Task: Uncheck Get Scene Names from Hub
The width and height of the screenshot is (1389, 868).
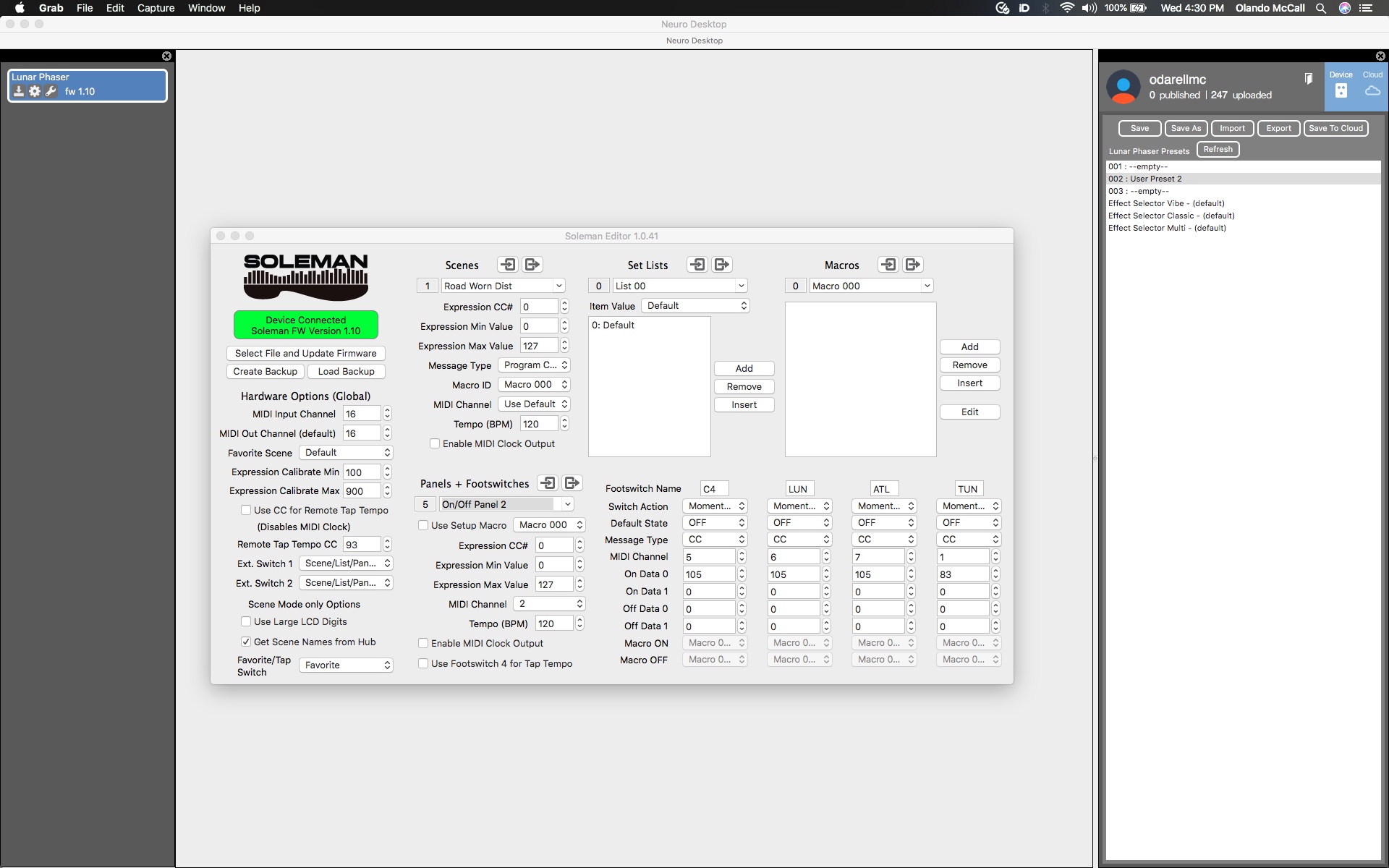Action: point(246,642)
